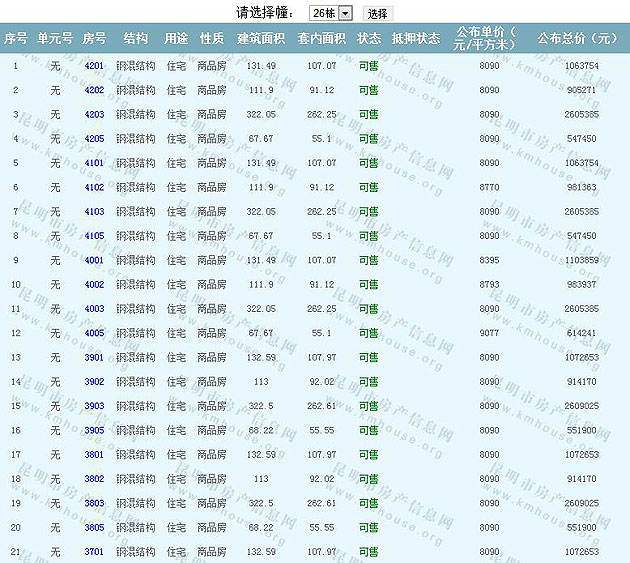630x563 pixels.
Task: Open room number 3902 link
Action: click(94, 382)
